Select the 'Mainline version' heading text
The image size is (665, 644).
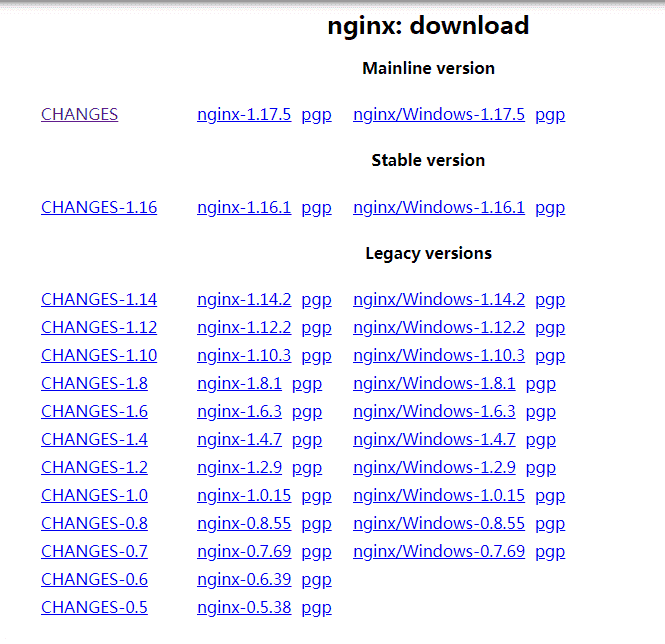pyautogui.click(x=428, y=68)
